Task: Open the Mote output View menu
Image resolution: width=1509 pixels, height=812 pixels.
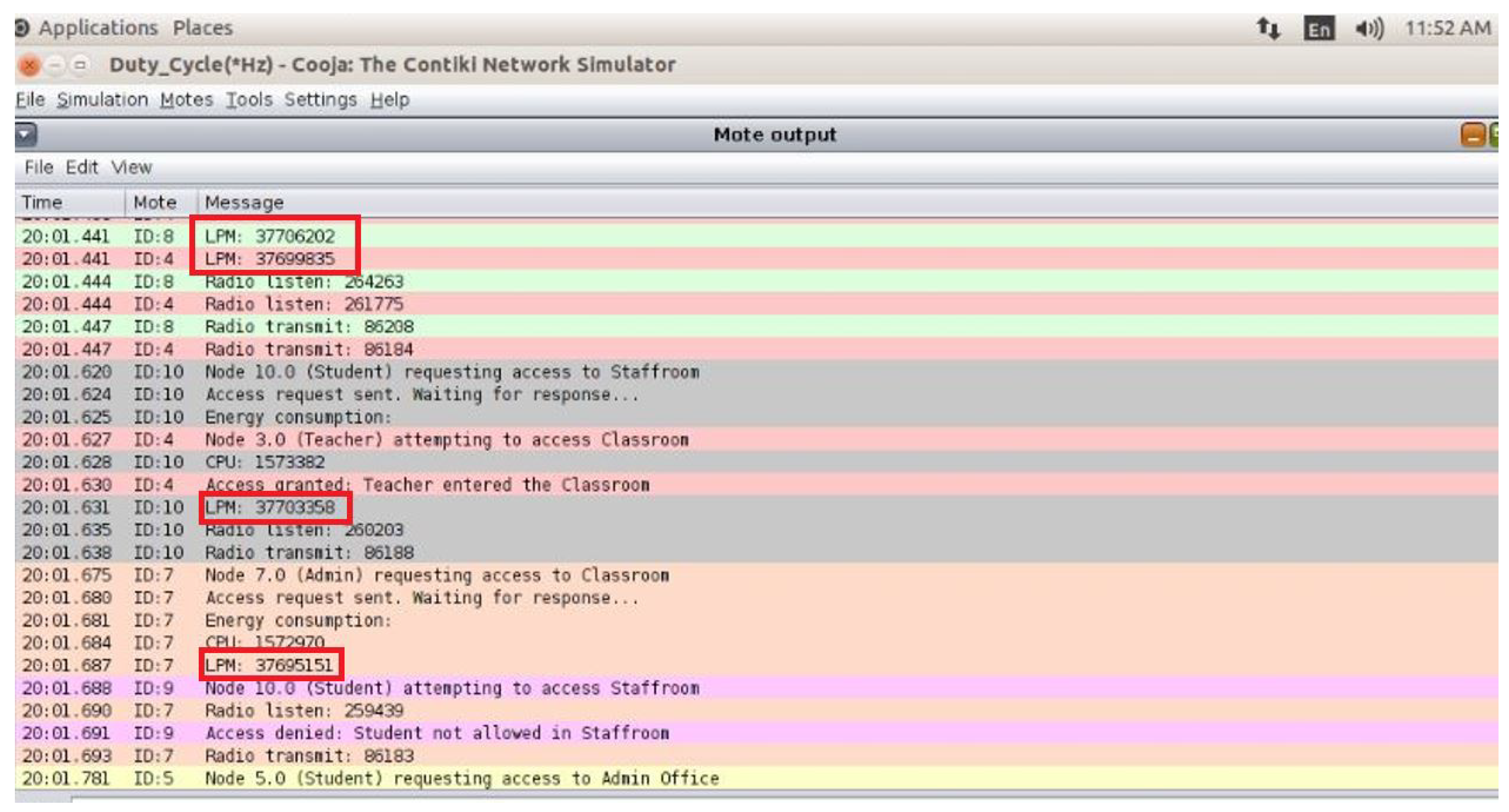Action: click(131, 167)
